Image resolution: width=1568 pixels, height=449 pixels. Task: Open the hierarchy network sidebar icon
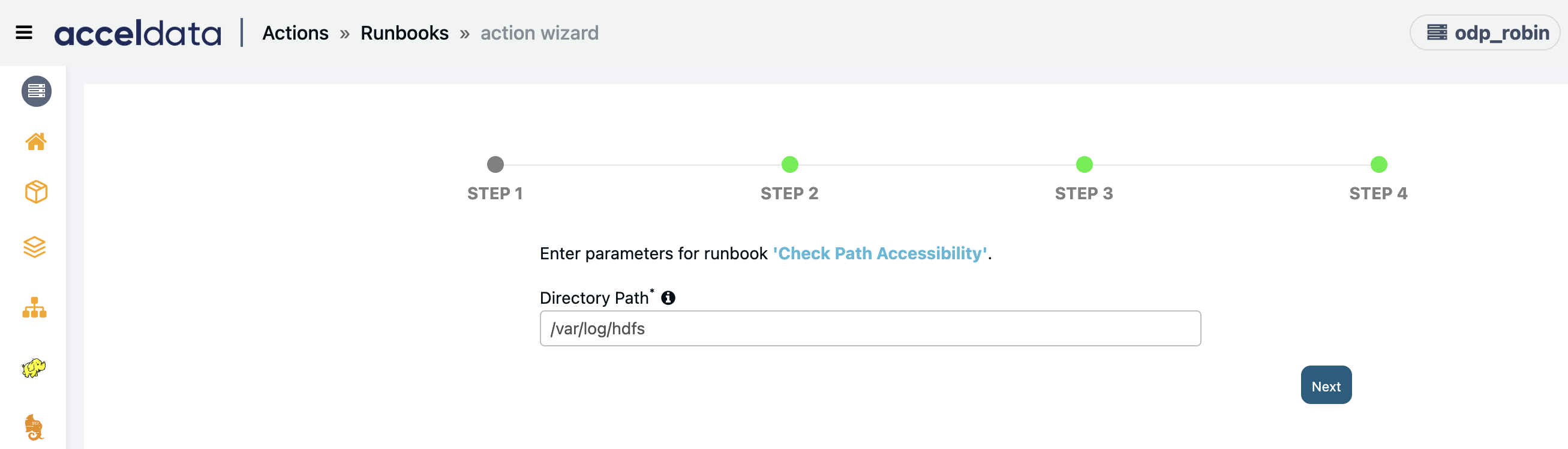[35, 307]
